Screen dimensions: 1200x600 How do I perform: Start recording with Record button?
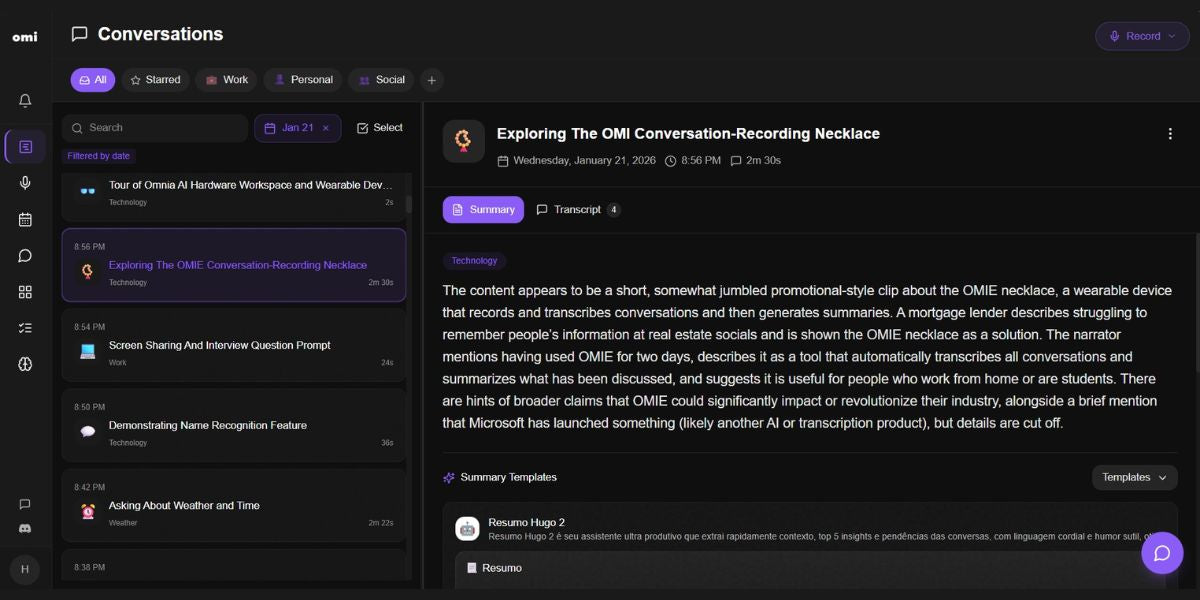coord(1142,36)
